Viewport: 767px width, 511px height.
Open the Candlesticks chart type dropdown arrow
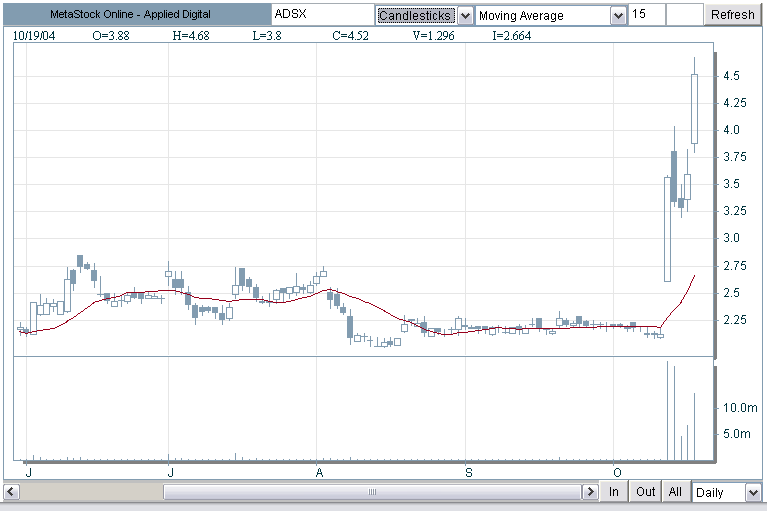pyautogui.click(x=465, y=16)
